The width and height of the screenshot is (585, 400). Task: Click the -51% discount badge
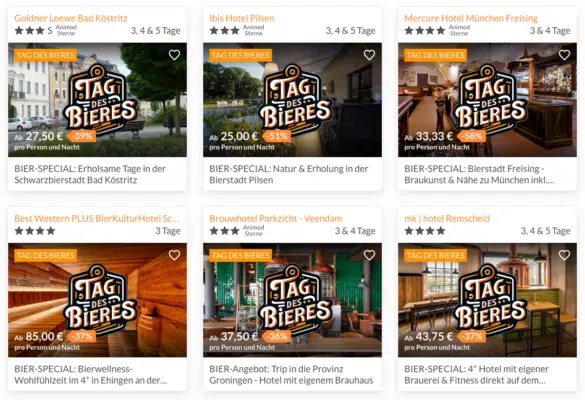(277, 136)
